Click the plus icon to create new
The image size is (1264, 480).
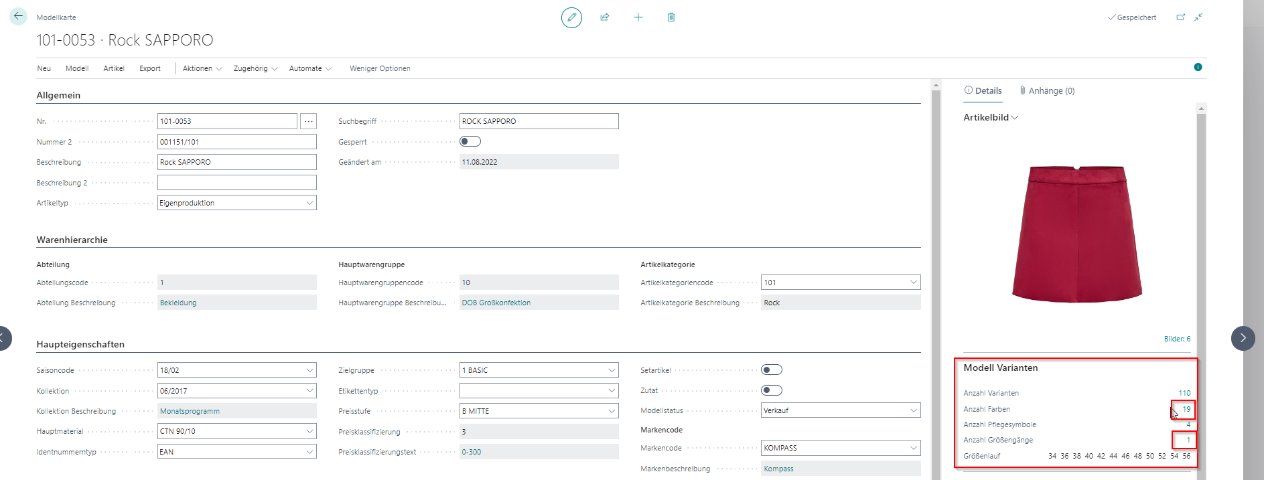pyautogui.click(x=638, y=17)
